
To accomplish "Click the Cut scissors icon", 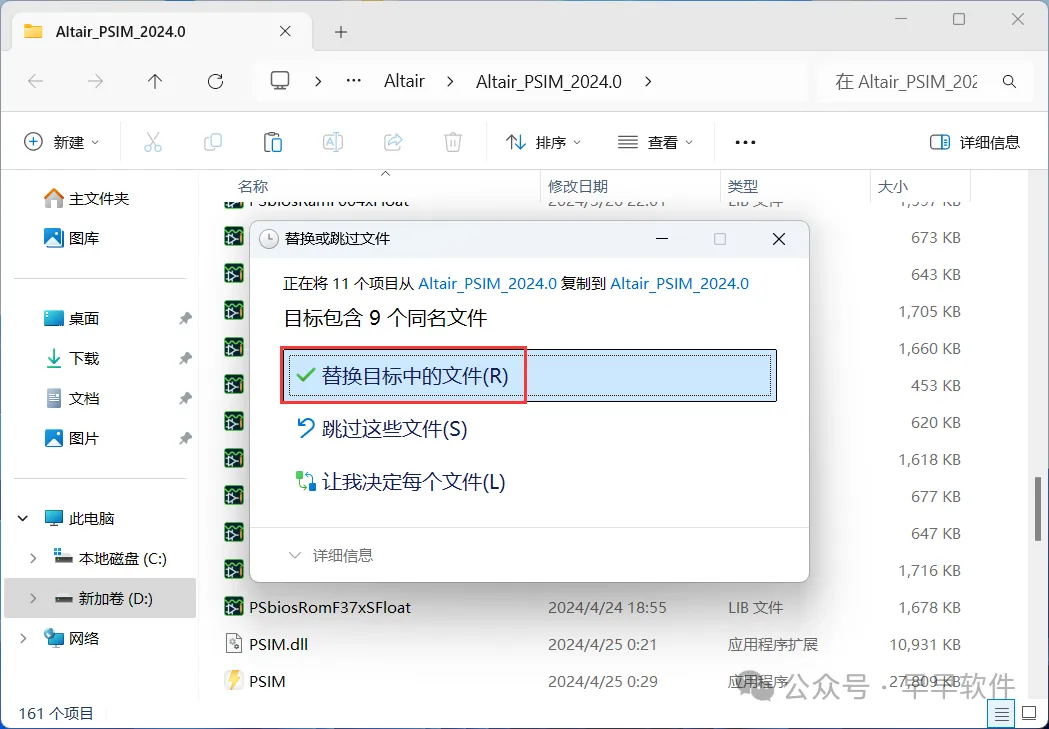I will [153, 142].
